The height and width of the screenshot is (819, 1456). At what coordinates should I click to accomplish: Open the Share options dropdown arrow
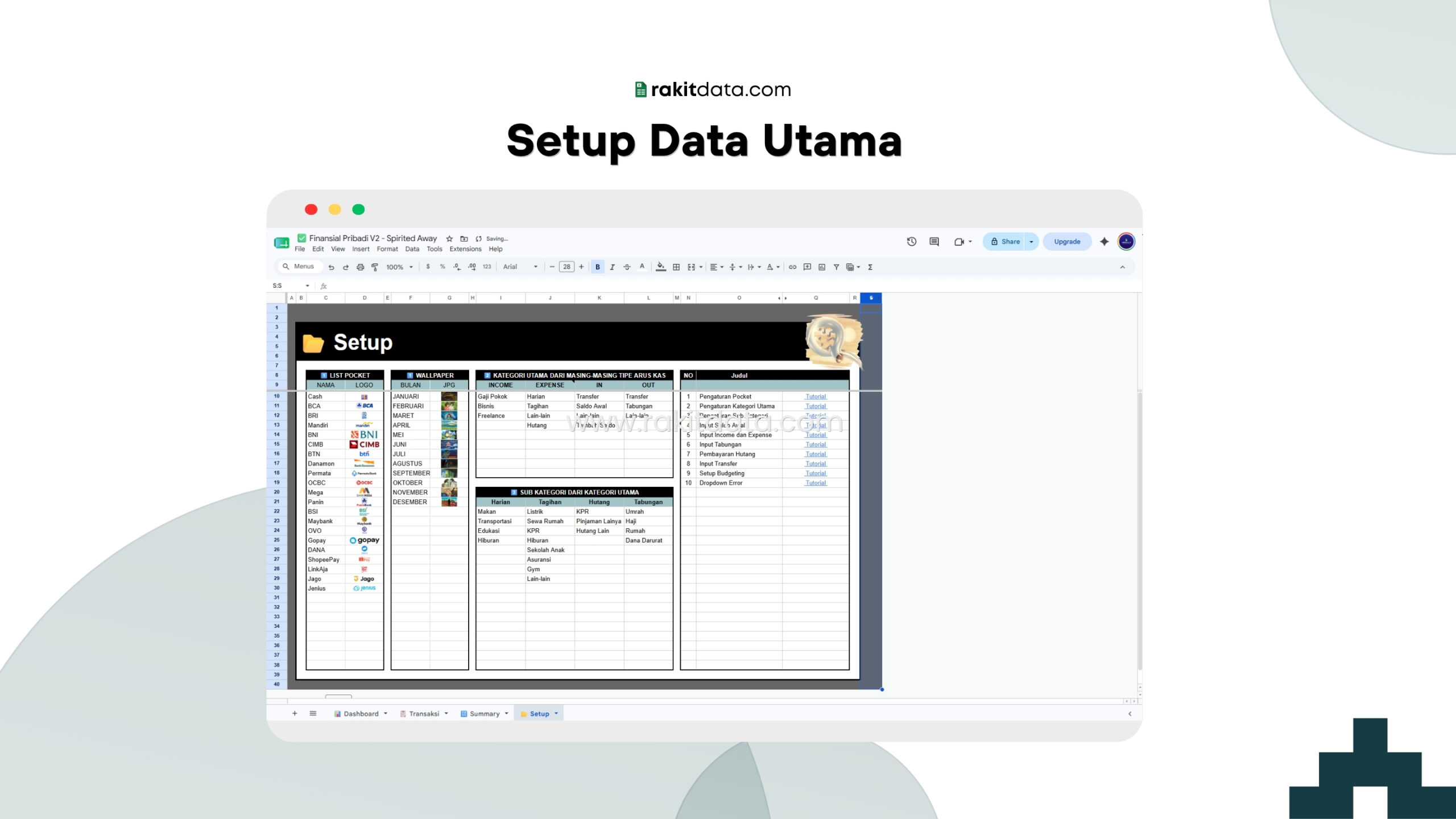[1031, 242]
